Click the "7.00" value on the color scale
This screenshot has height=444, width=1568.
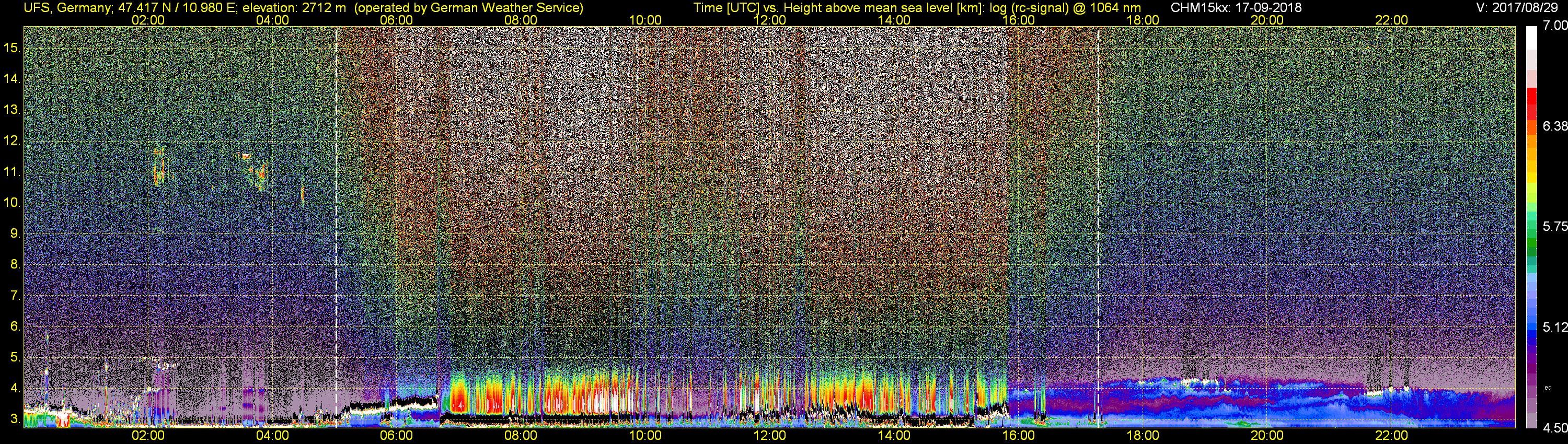click(x=1555, y=26)
